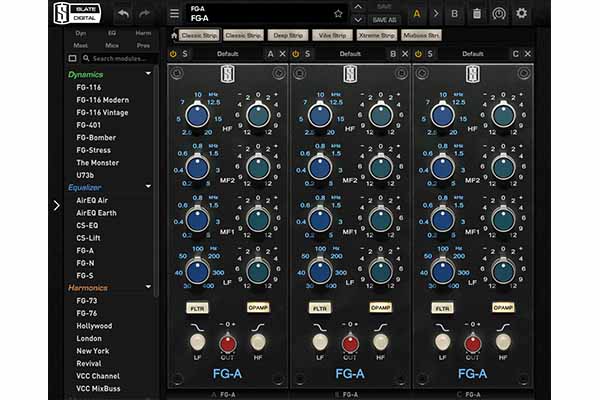Click the HF gain knob on module A
Viewport: 600px width, 400px height.
click(258, 116)
